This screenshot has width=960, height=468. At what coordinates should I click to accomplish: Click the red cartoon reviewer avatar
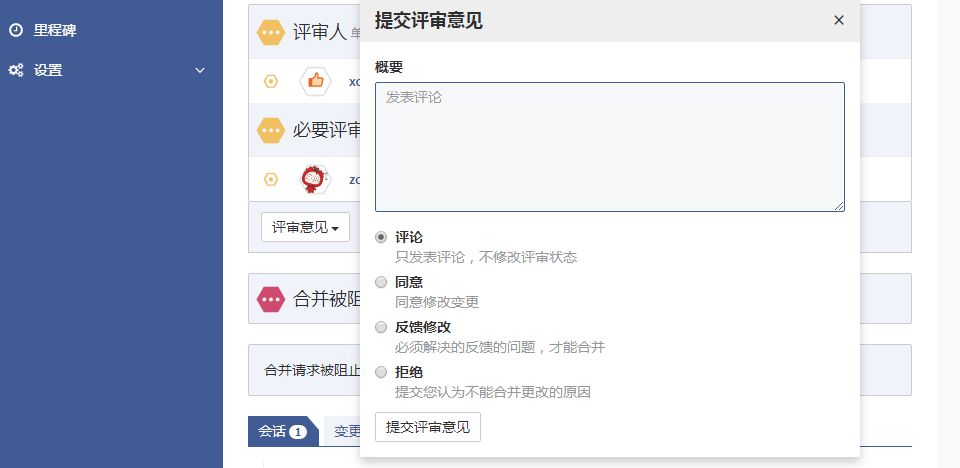315,179
